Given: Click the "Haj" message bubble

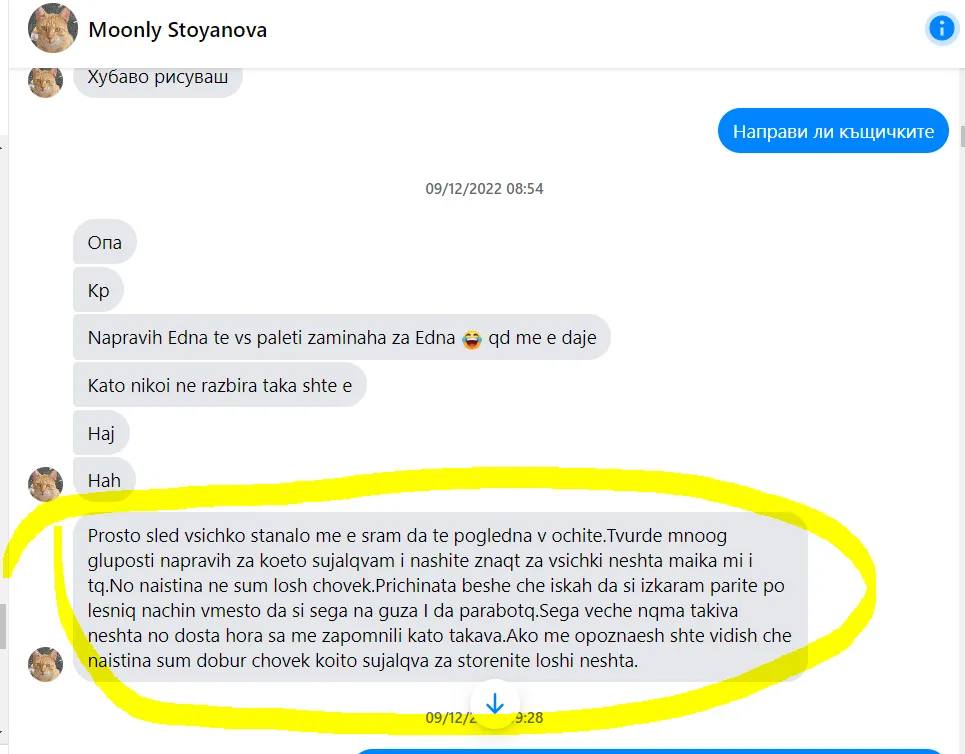Looking at the screenshot, I should (x=101, y=433).
